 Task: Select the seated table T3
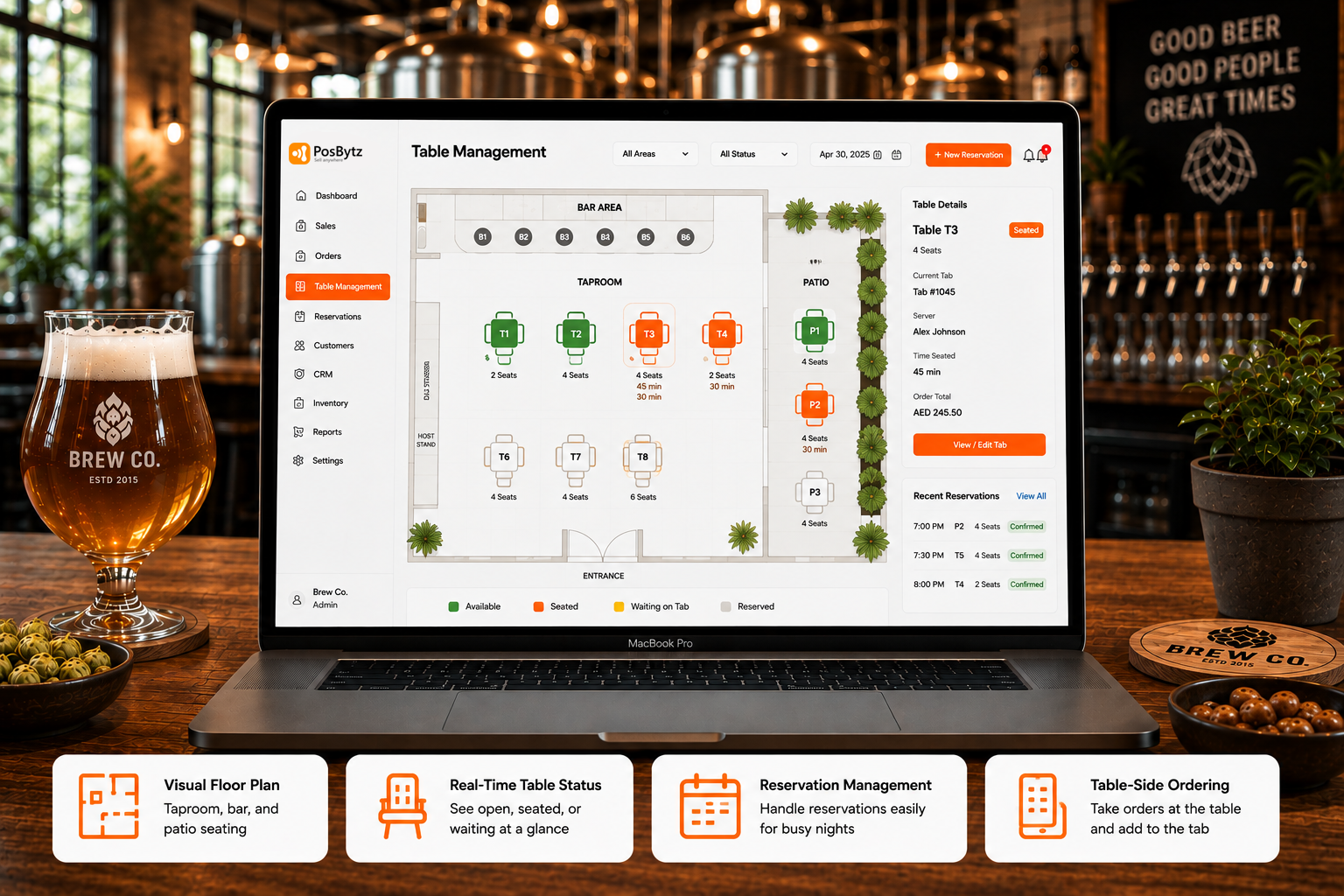tap(649, 334)
